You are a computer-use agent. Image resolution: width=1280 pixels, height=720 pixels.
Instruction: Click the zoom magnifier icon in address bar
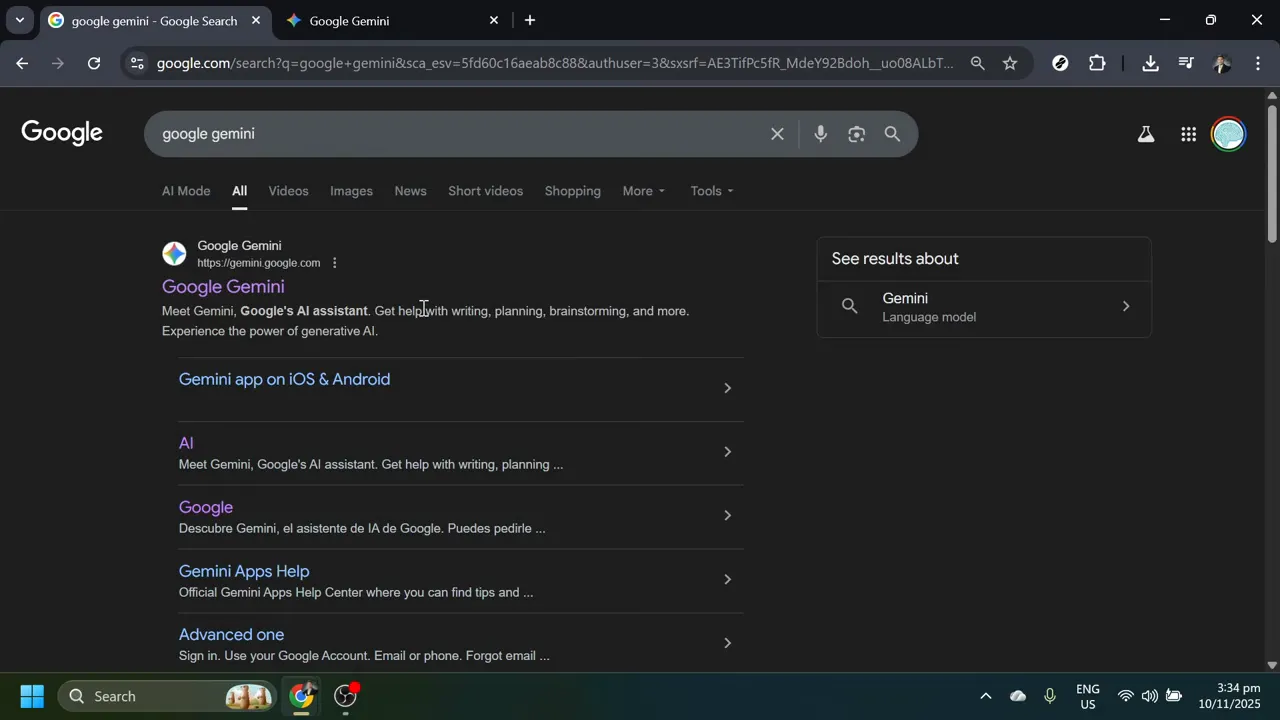[977, 63]
